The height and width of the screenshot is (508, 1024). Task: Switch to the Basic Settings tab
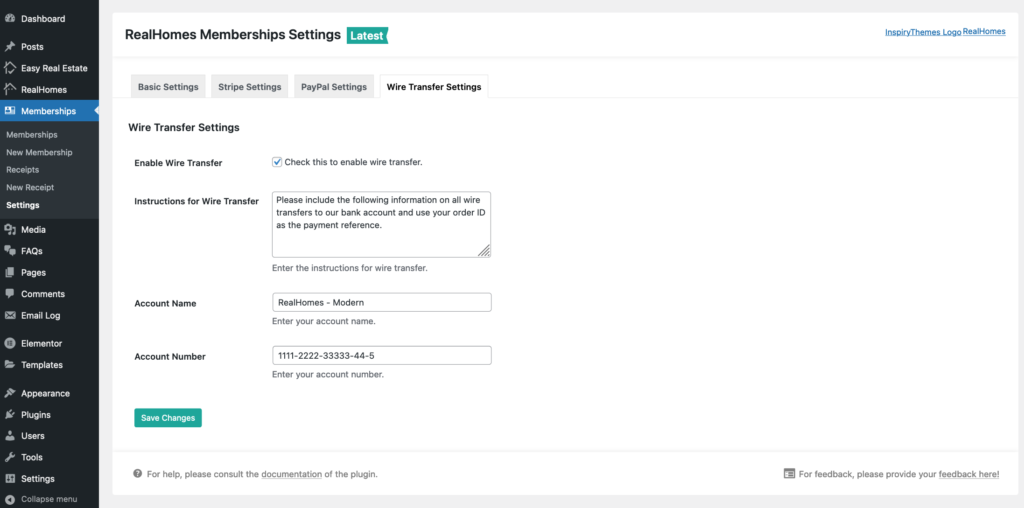168,87
